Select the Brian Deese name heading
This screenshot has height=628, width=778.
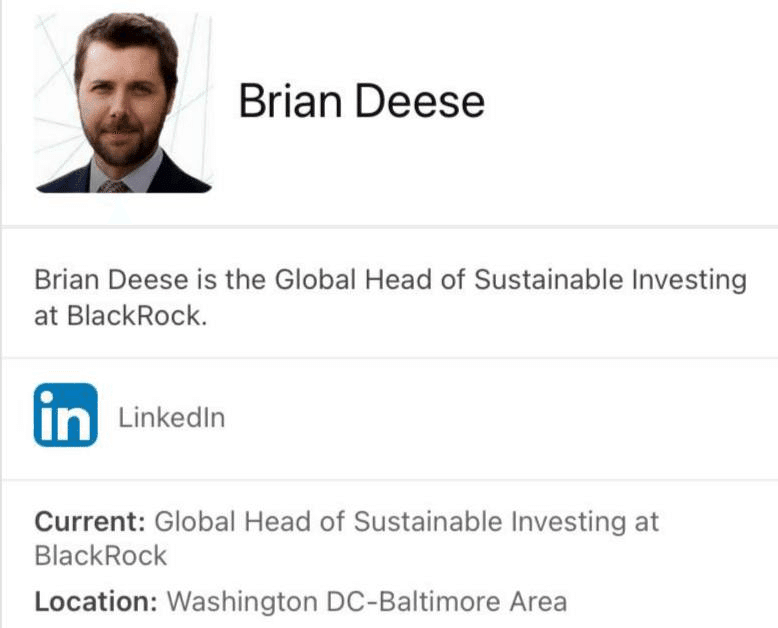pyautogui.click(x=361, y=101)
